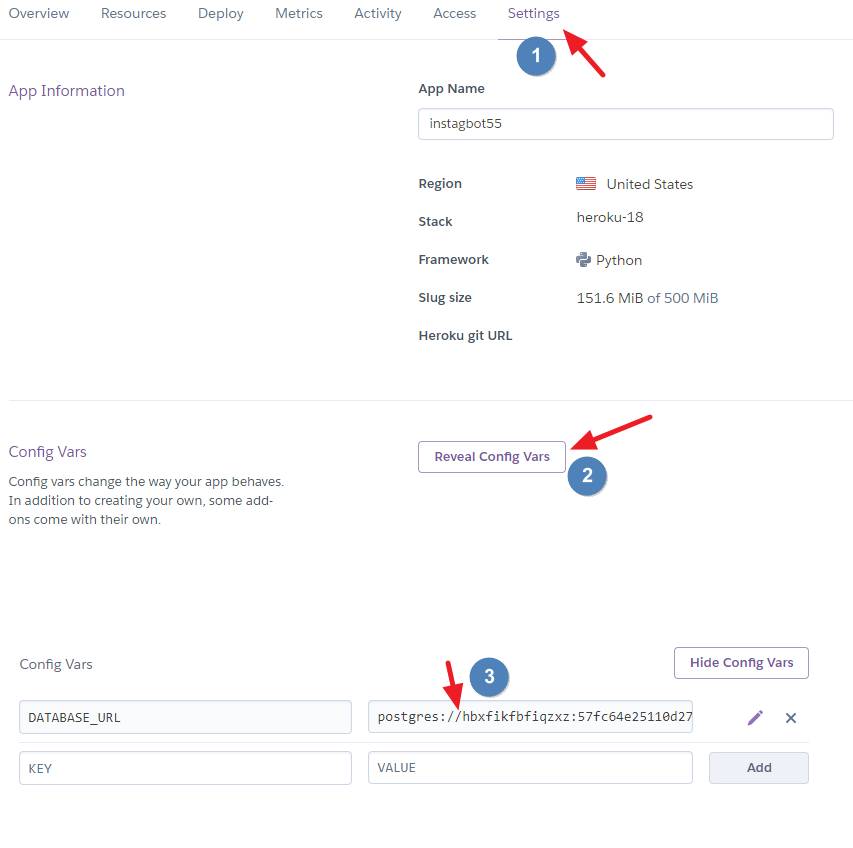Select the Activity tab
Image resolution: width=853 pixels, height=848 pixels.
click(378, 14)
